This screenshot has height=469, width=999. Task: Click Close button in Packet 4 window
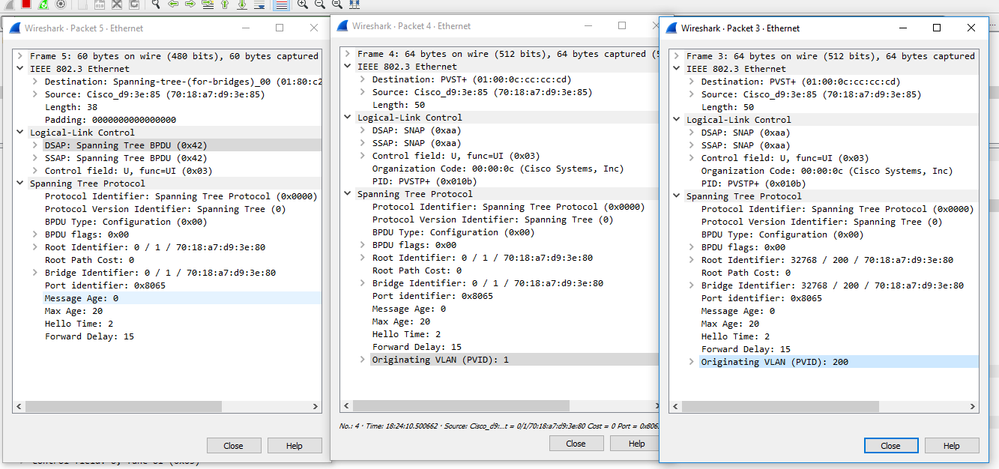point(576,444)
